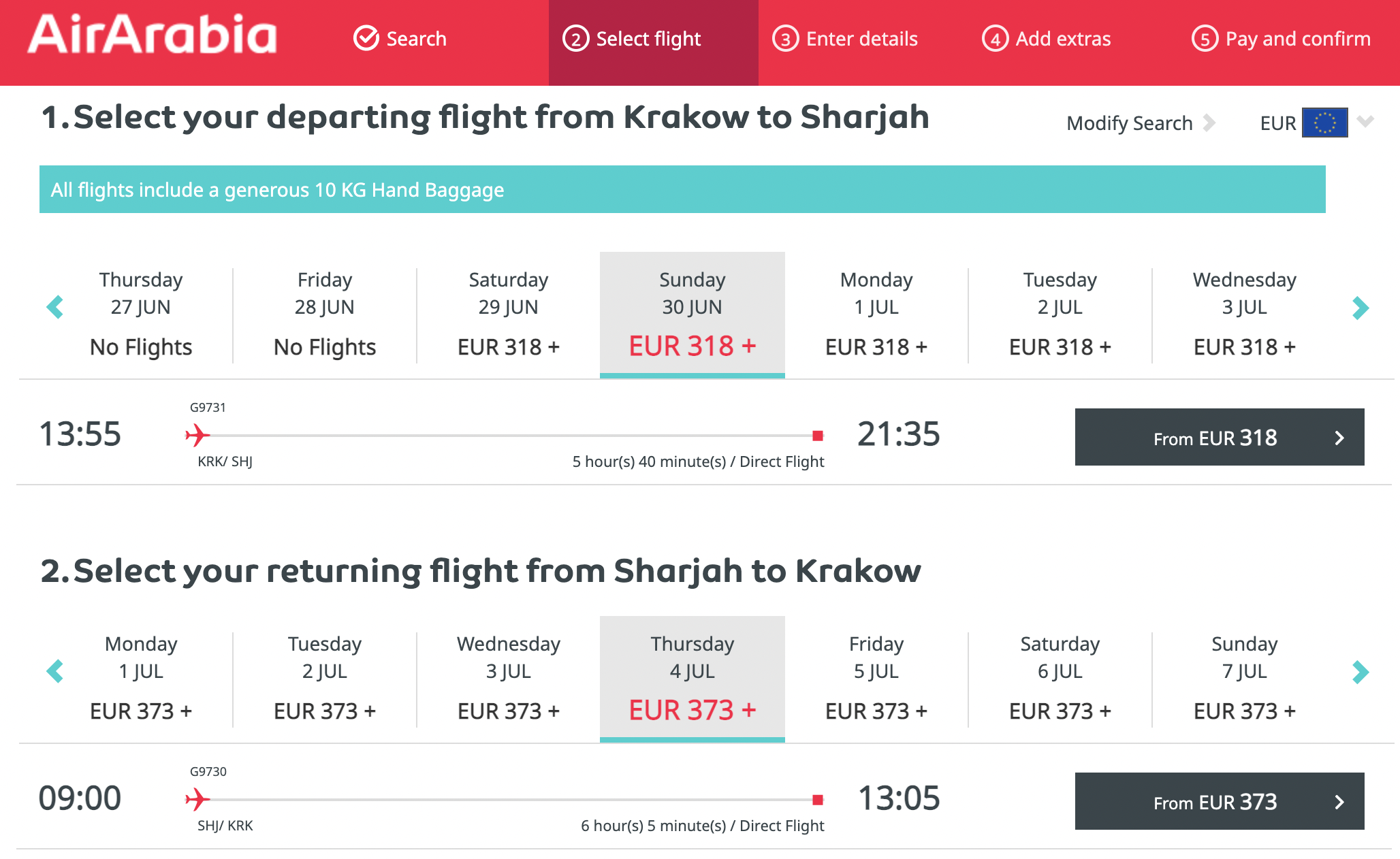Choose the From EUR 373 fare button

tap(1220, 801)
